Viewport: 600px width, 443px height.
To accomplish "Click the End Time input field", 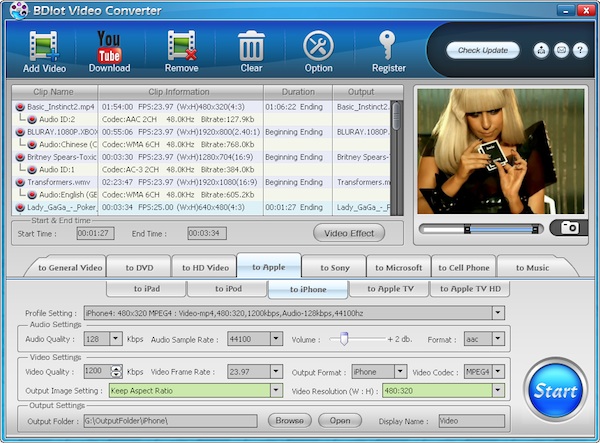I will [x=207, y=233].
